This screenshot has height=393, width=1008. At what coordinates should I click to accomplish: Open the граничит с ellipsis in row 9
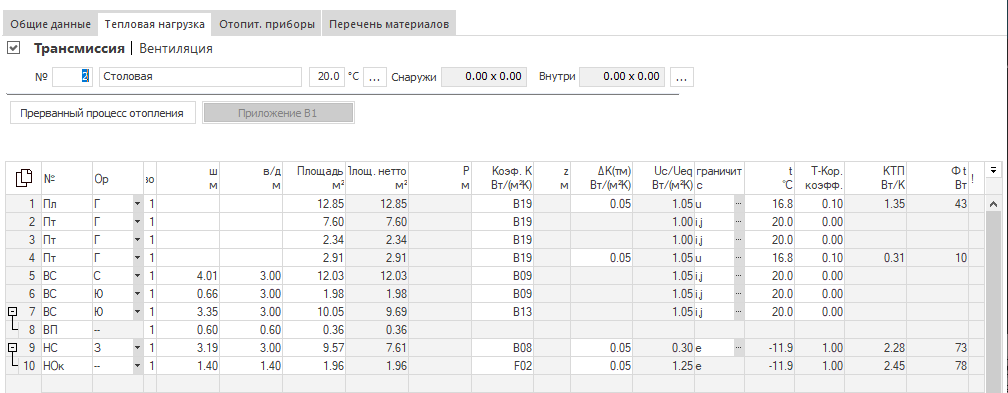coord(738,348)
